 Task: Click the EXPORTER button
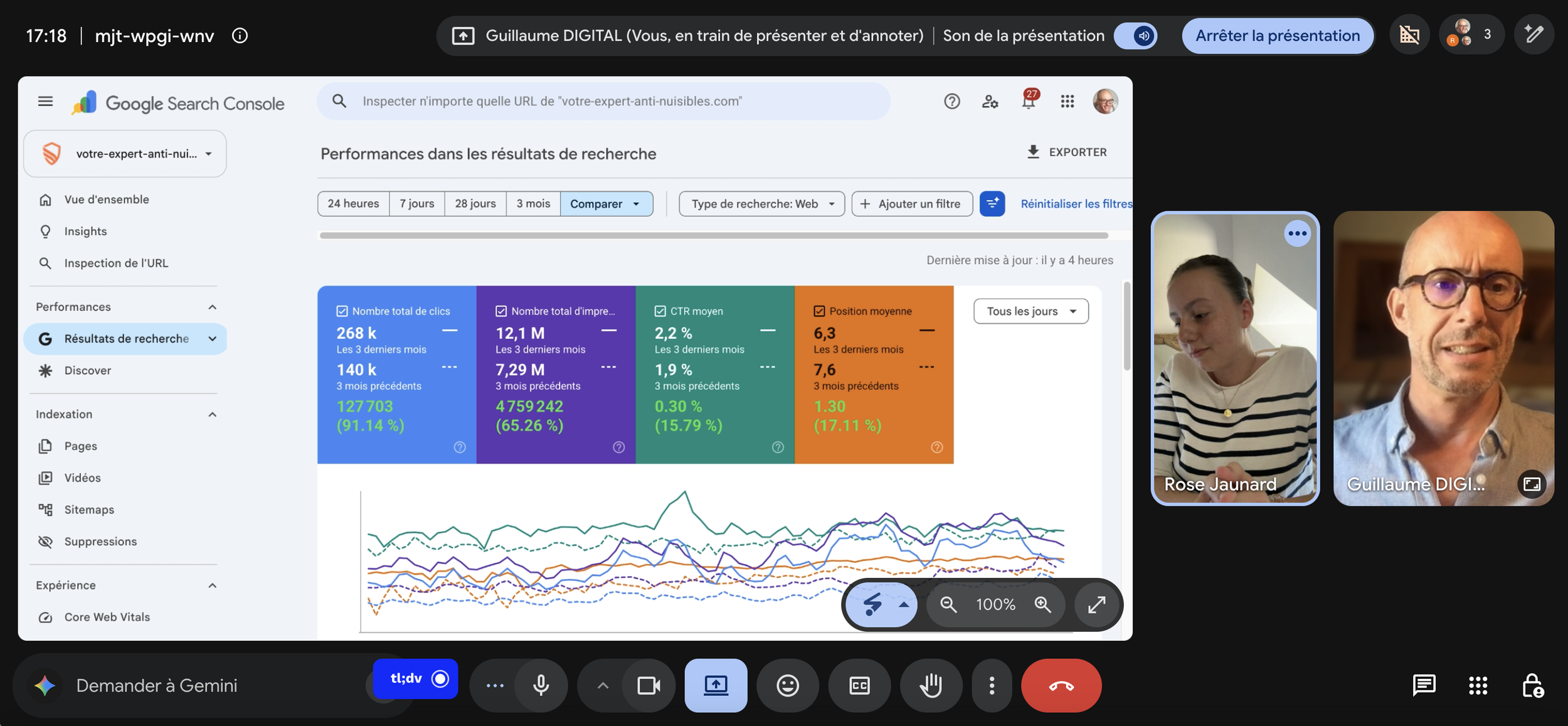(x=1067, y=152)
